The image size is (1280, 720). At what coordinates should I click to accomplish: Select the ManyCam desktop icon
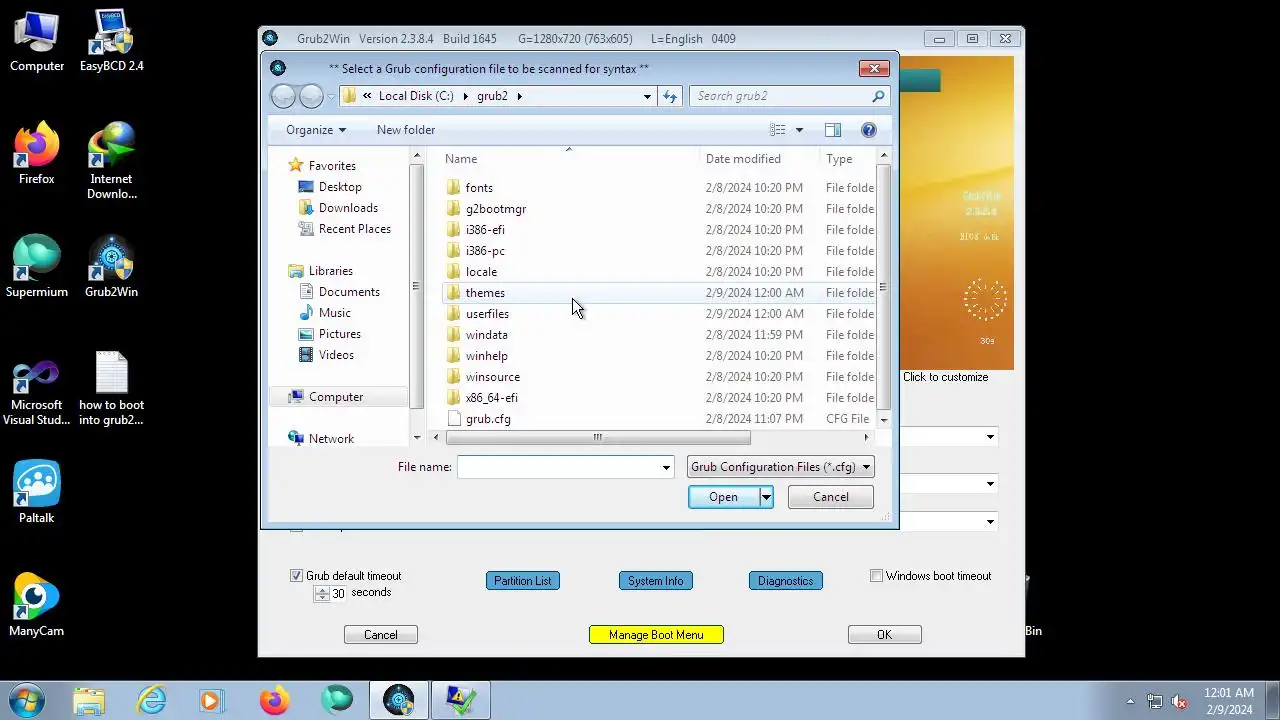(x=36, y=606)
